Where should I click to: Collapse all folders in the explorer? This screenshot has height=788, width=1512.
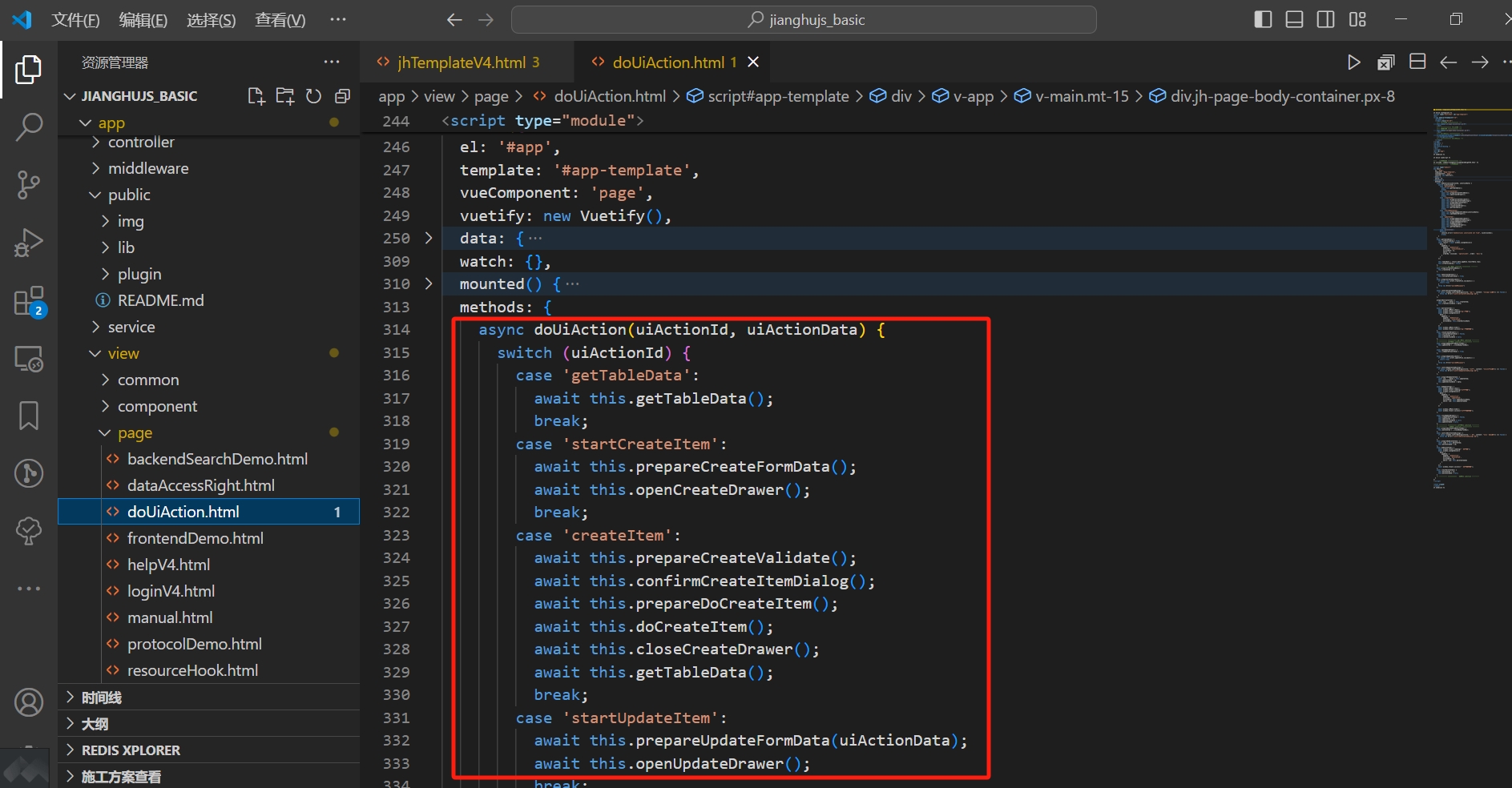click(x=342, y=95)
